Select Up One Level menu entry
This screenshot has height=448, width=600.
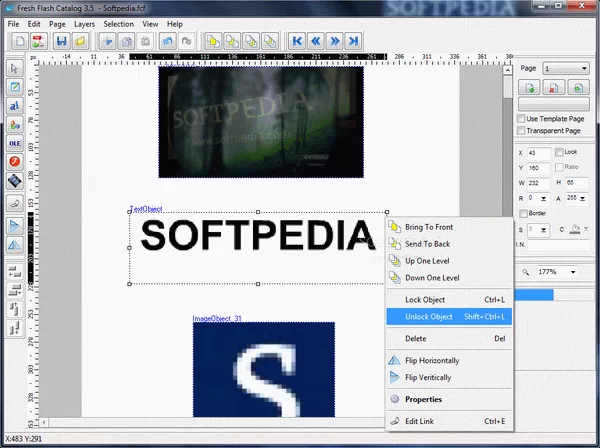[x=449, y=261]
